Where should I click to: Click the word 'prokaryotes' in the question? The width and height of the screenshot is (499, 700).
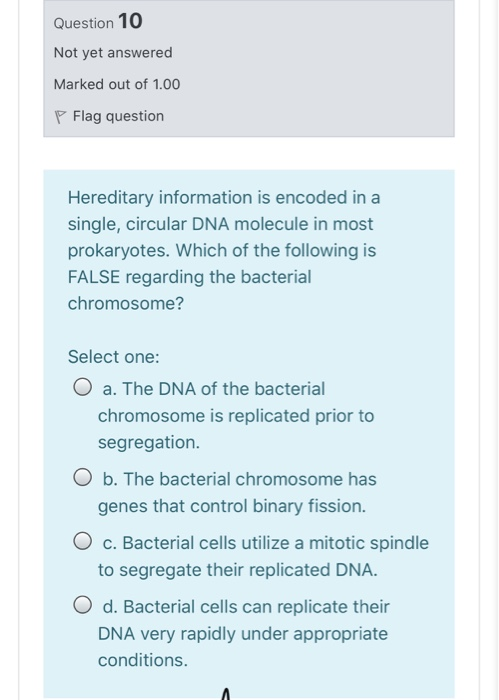point(119,251)
